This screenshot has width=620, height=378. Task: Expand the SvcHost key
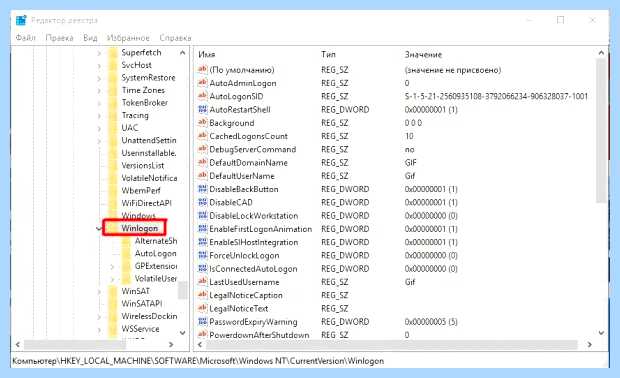99,66
